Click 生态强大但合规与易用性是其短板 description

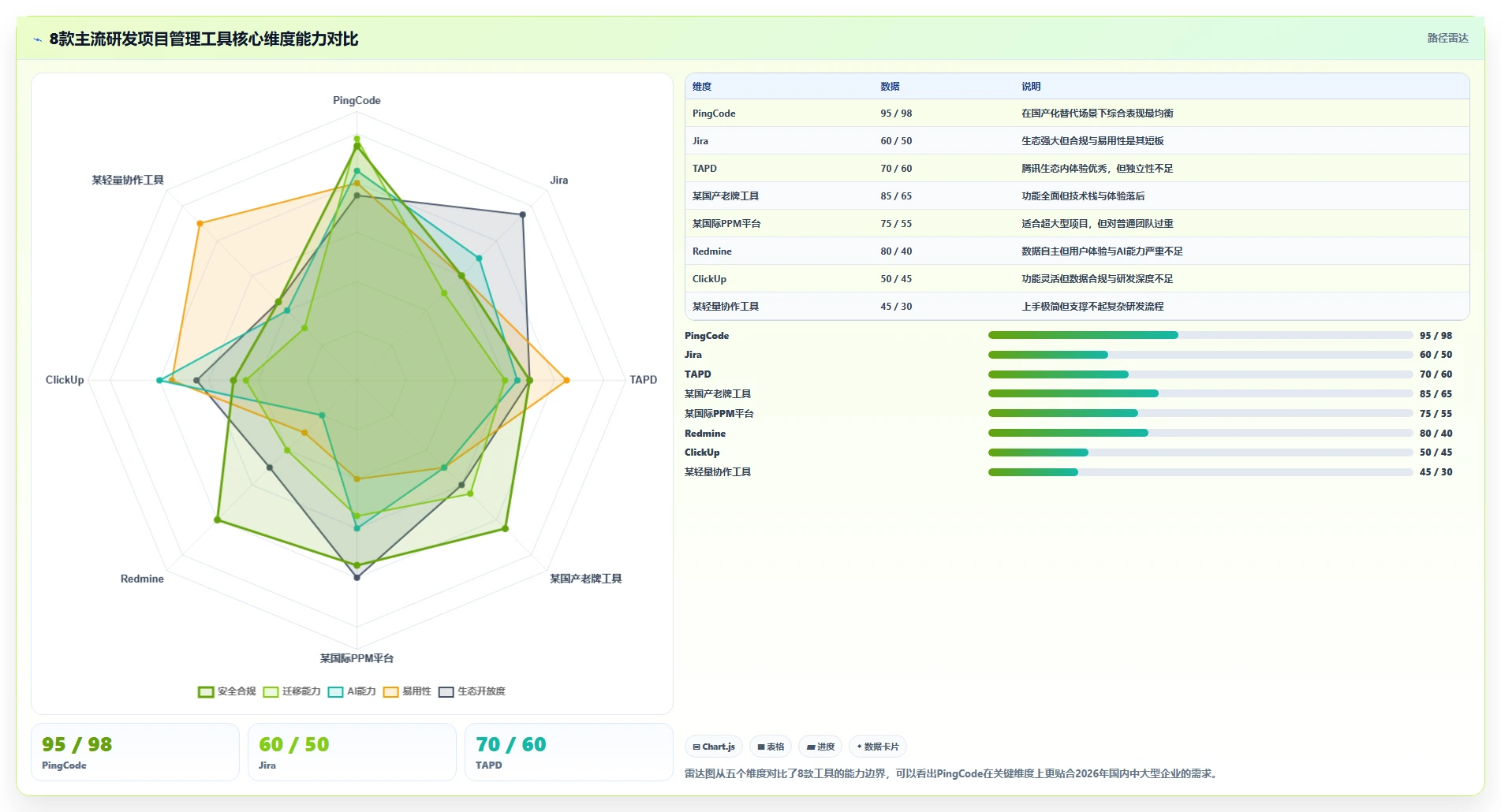click(x=1092, y=141)
